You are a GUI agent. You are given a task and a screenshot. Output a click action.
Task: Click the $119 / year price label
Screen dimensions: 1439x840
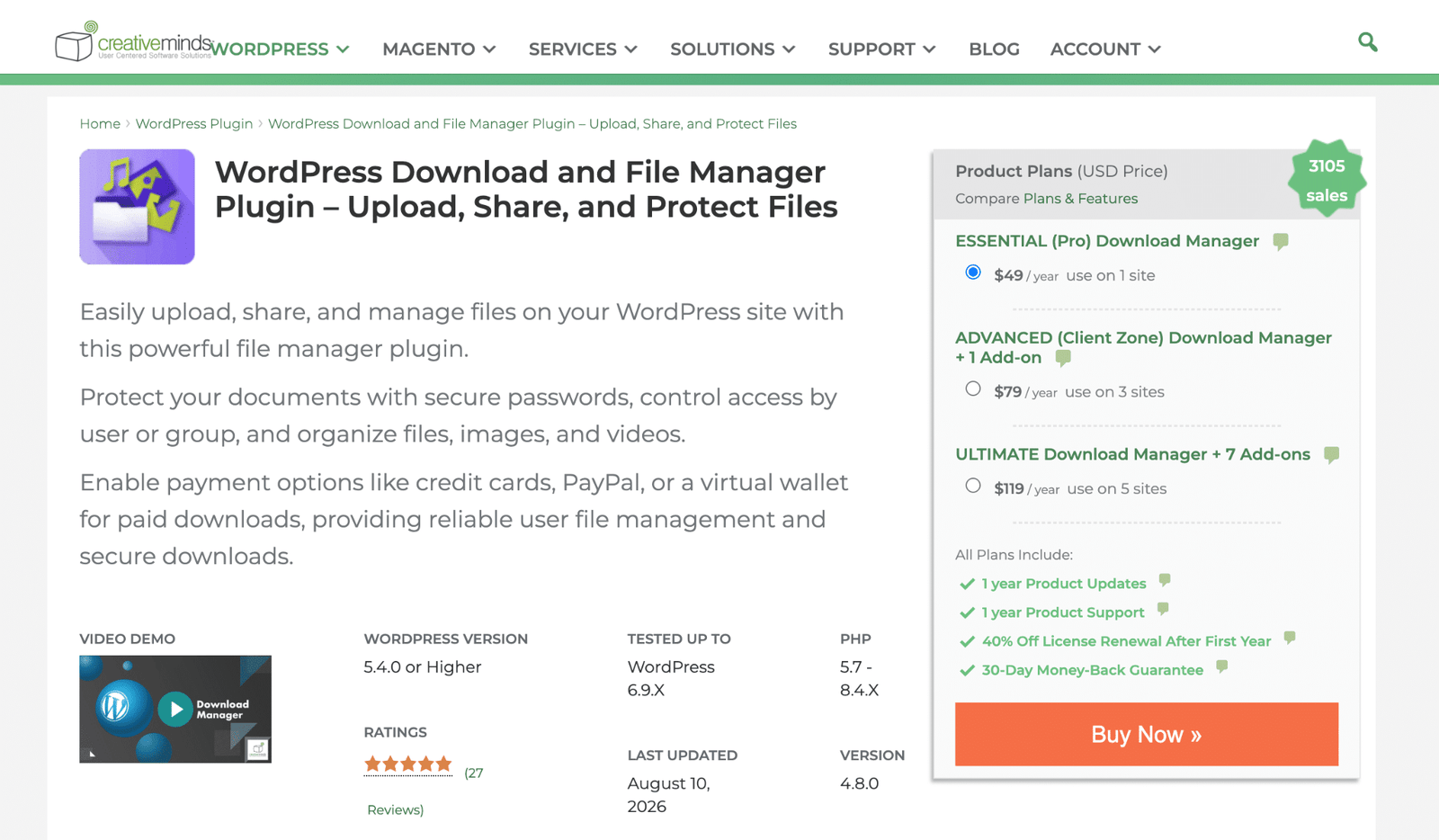click(x=1027, y=489)
